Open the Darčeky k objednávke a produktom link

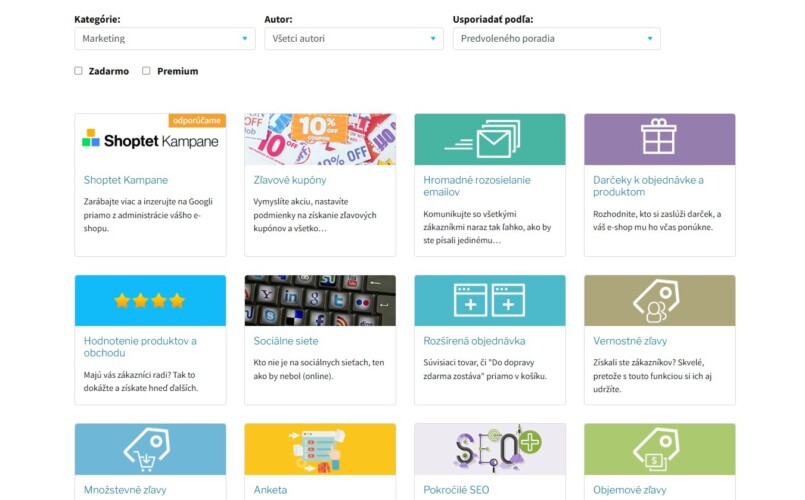click(648, 186)
